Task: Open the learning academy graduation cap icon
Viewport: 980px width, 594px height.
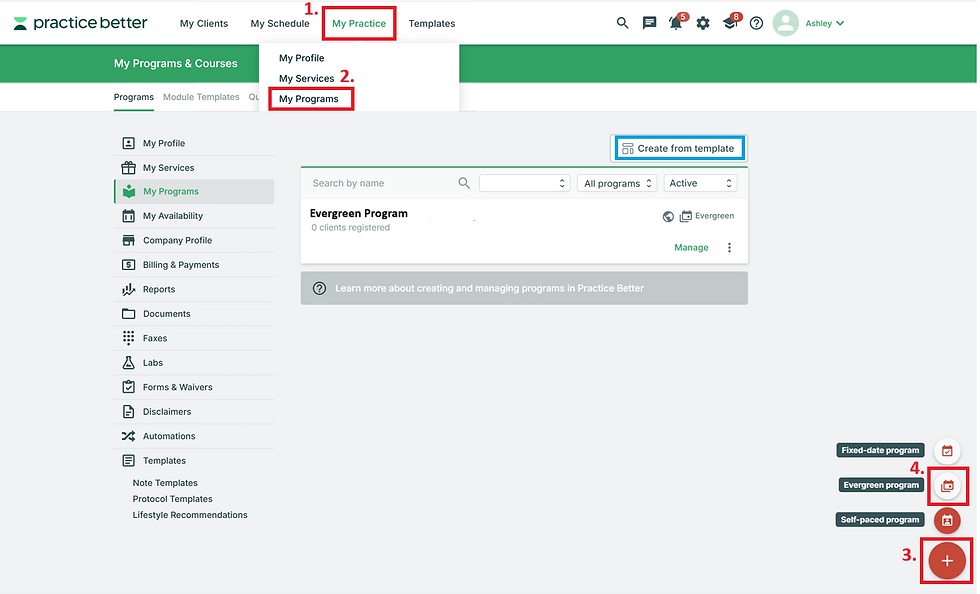Action: click(x=728, y=22)
